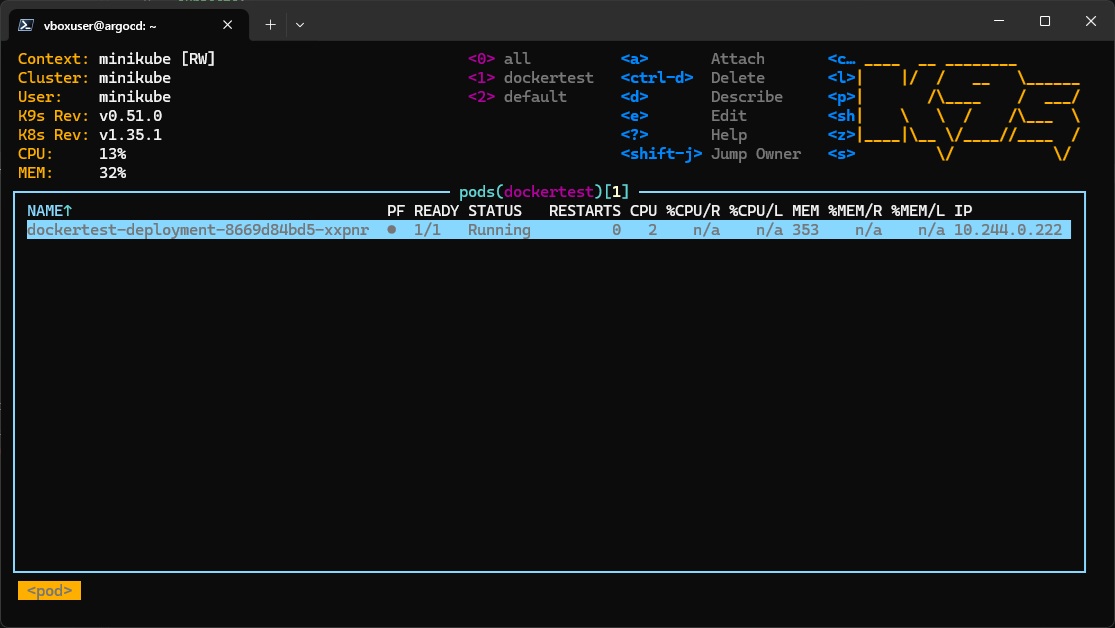Click the PF column header

click(x=396, y=211)
